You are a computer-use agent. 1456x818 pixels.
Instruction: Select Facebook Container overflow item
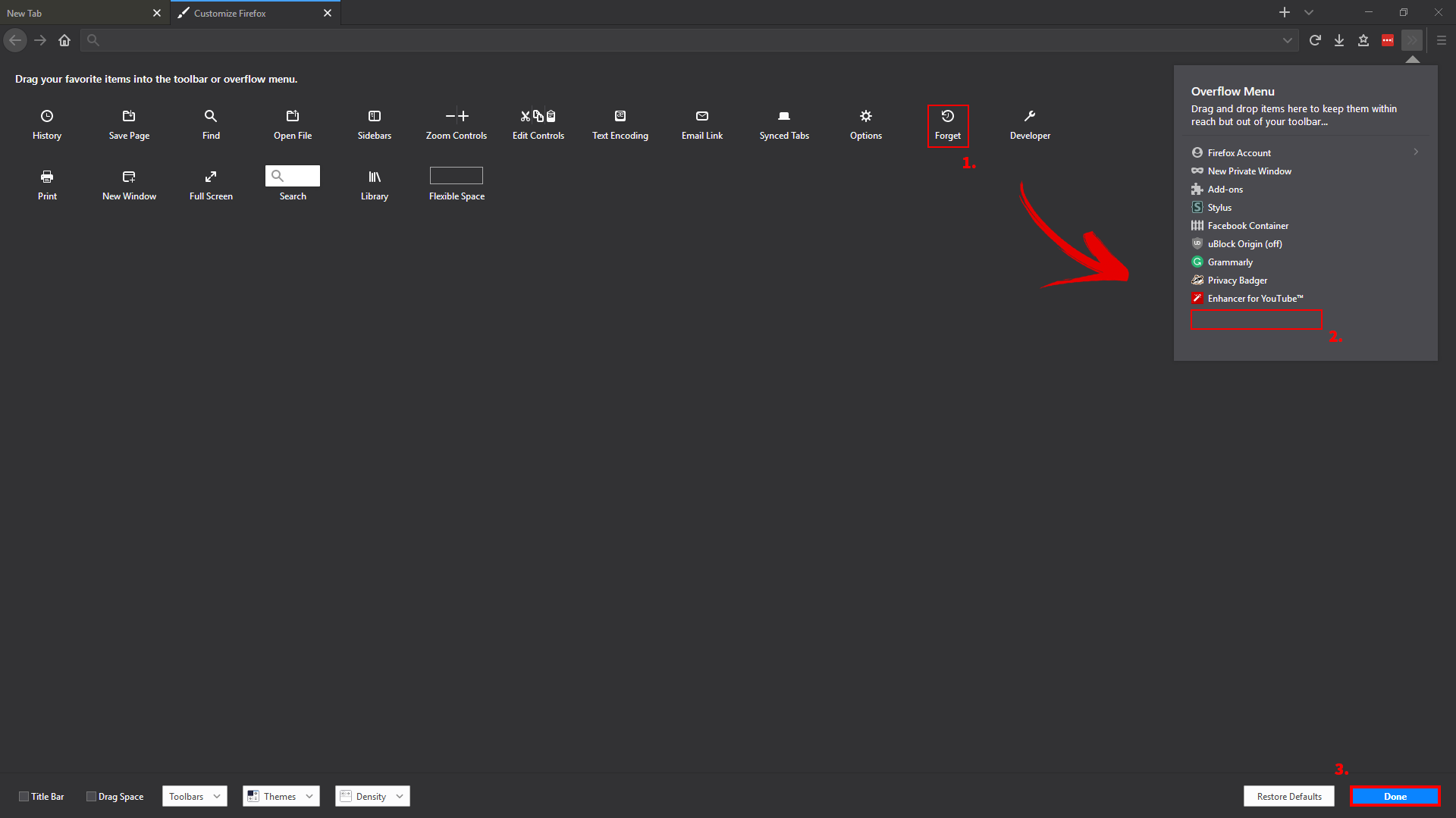click(1305, 225)
